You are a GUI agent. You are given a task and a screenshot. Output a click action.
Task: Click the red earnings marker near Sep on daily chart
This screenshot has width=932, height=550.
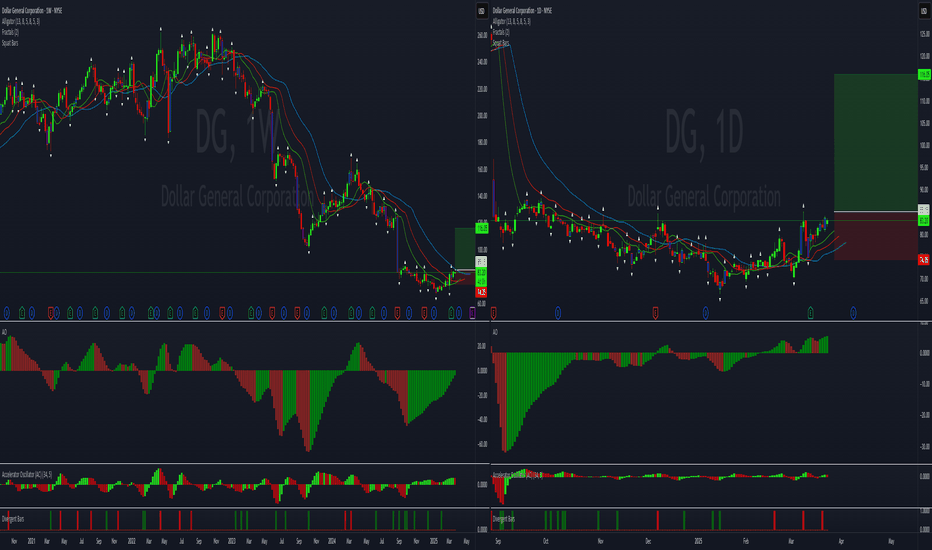click(x=493, y=312)
